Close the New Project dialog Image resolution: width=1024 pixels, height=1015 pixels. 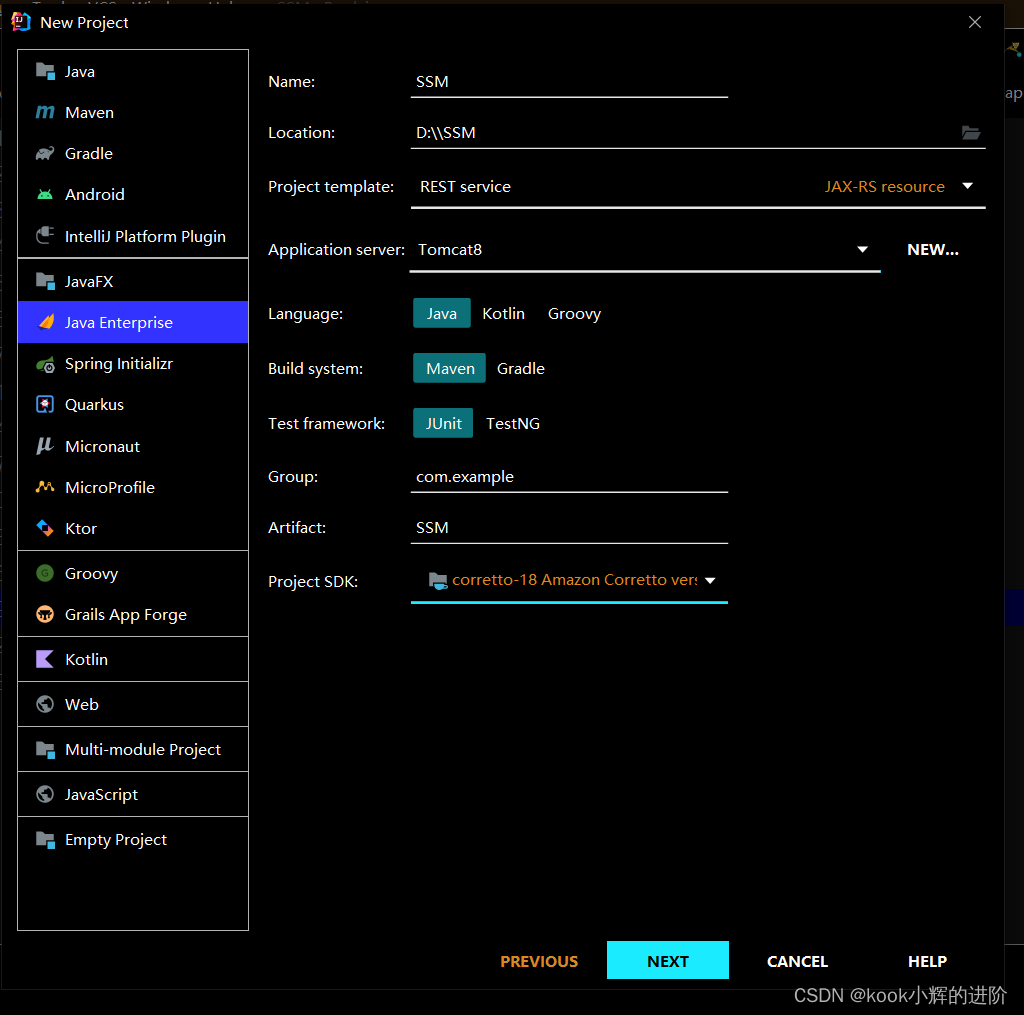974,22
